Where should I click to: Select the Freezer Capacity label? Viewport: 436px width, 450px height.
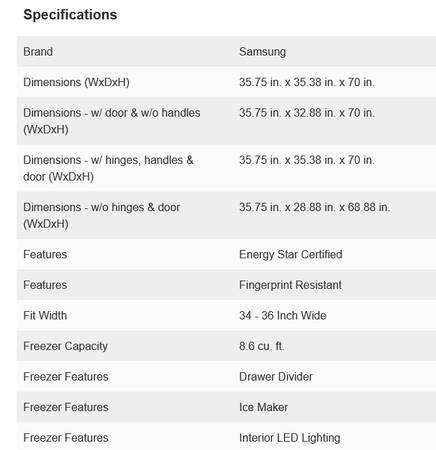[x=65, y=346]
